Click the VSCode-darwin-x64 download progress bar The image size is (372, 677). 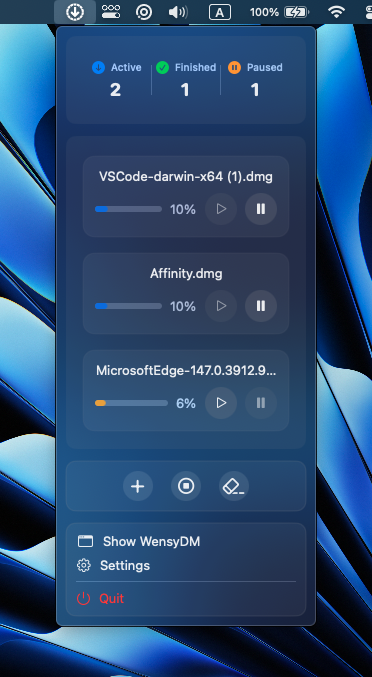(x=128, y=209)
